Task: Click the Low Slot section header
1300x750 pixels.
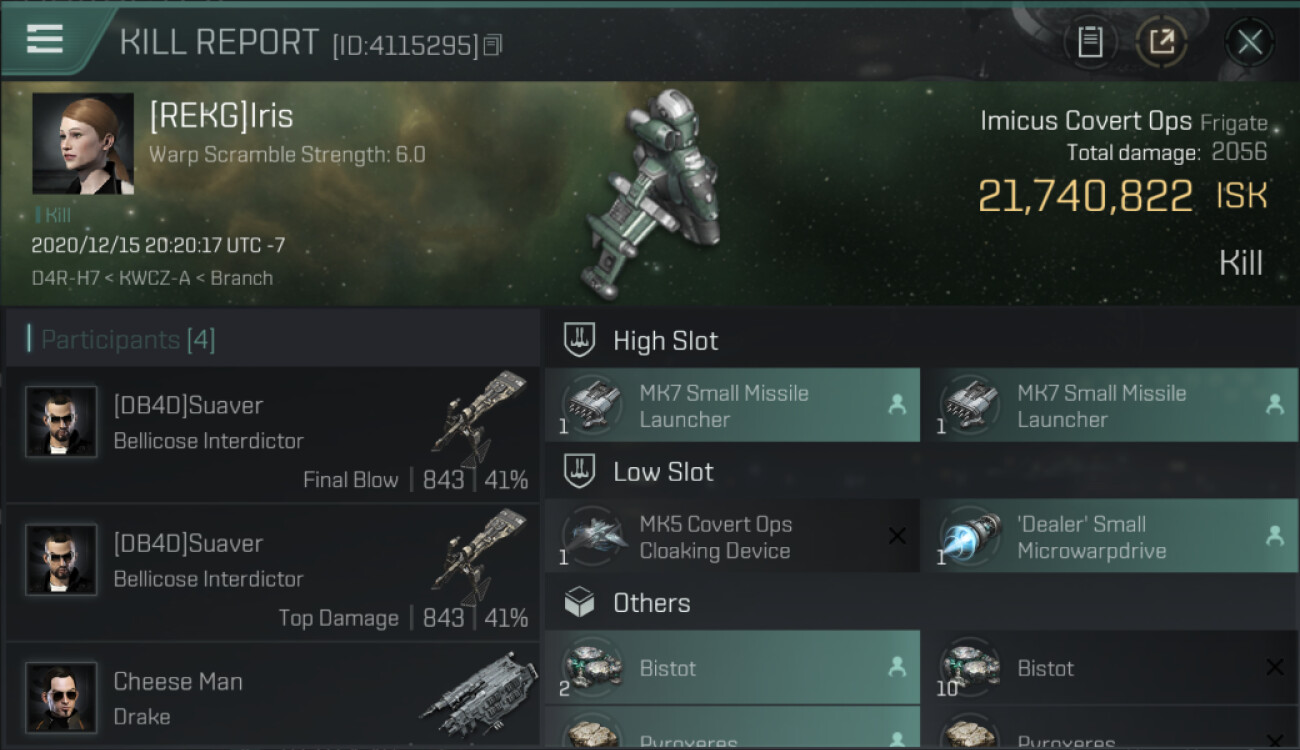Action: click(663, 472)
